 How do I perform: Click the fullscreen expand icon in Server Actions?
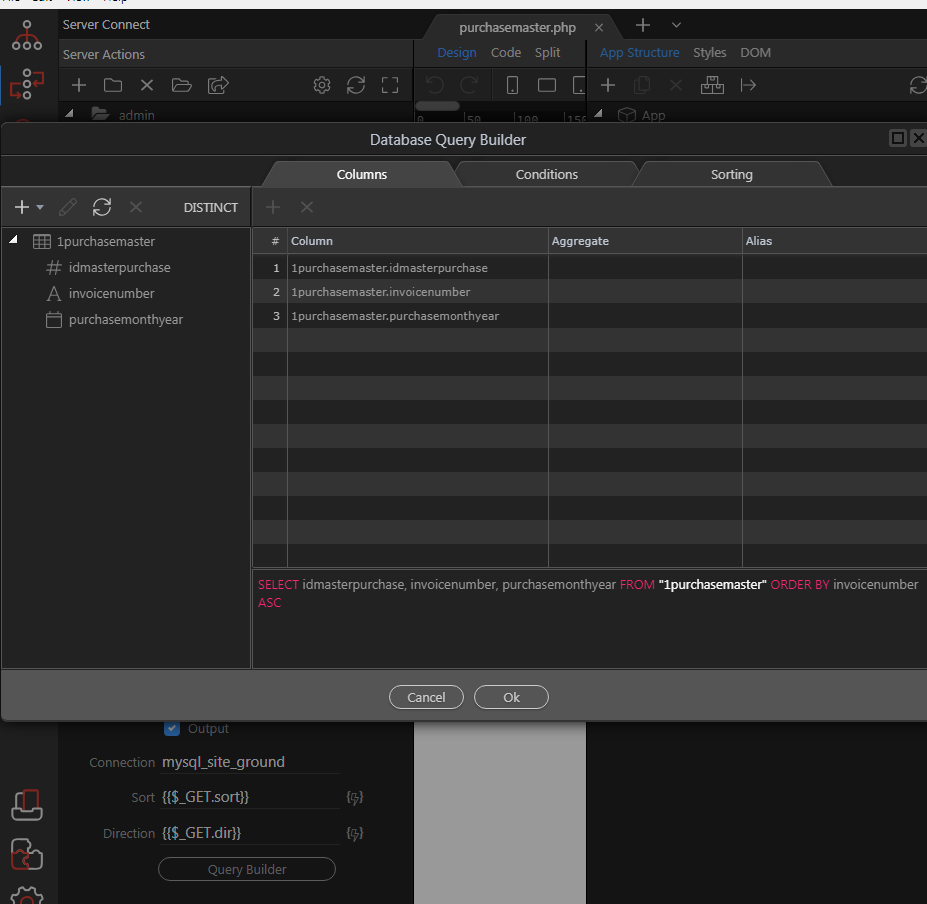pos(390,86)
